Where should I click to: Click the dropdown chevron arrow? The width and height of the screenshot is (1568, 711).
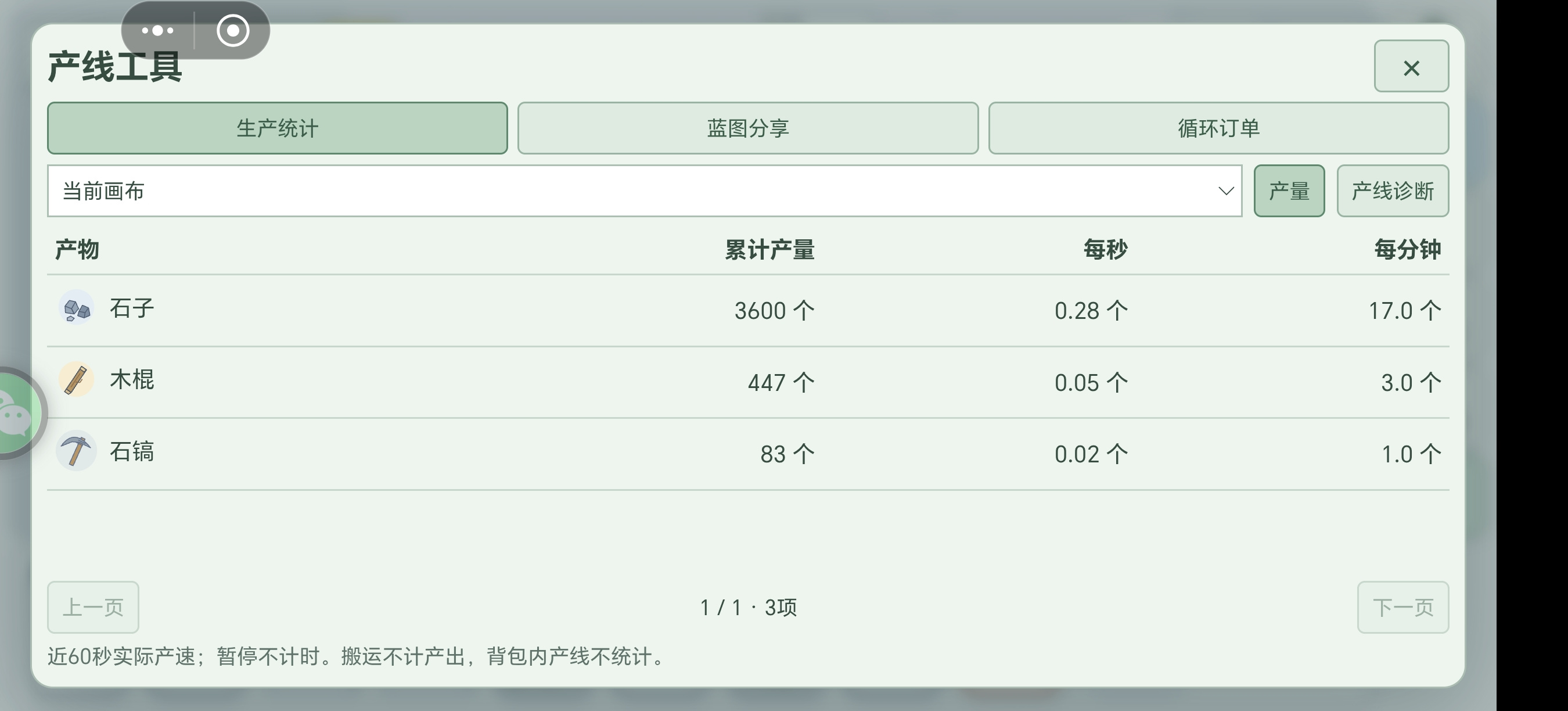point(1226,191)
